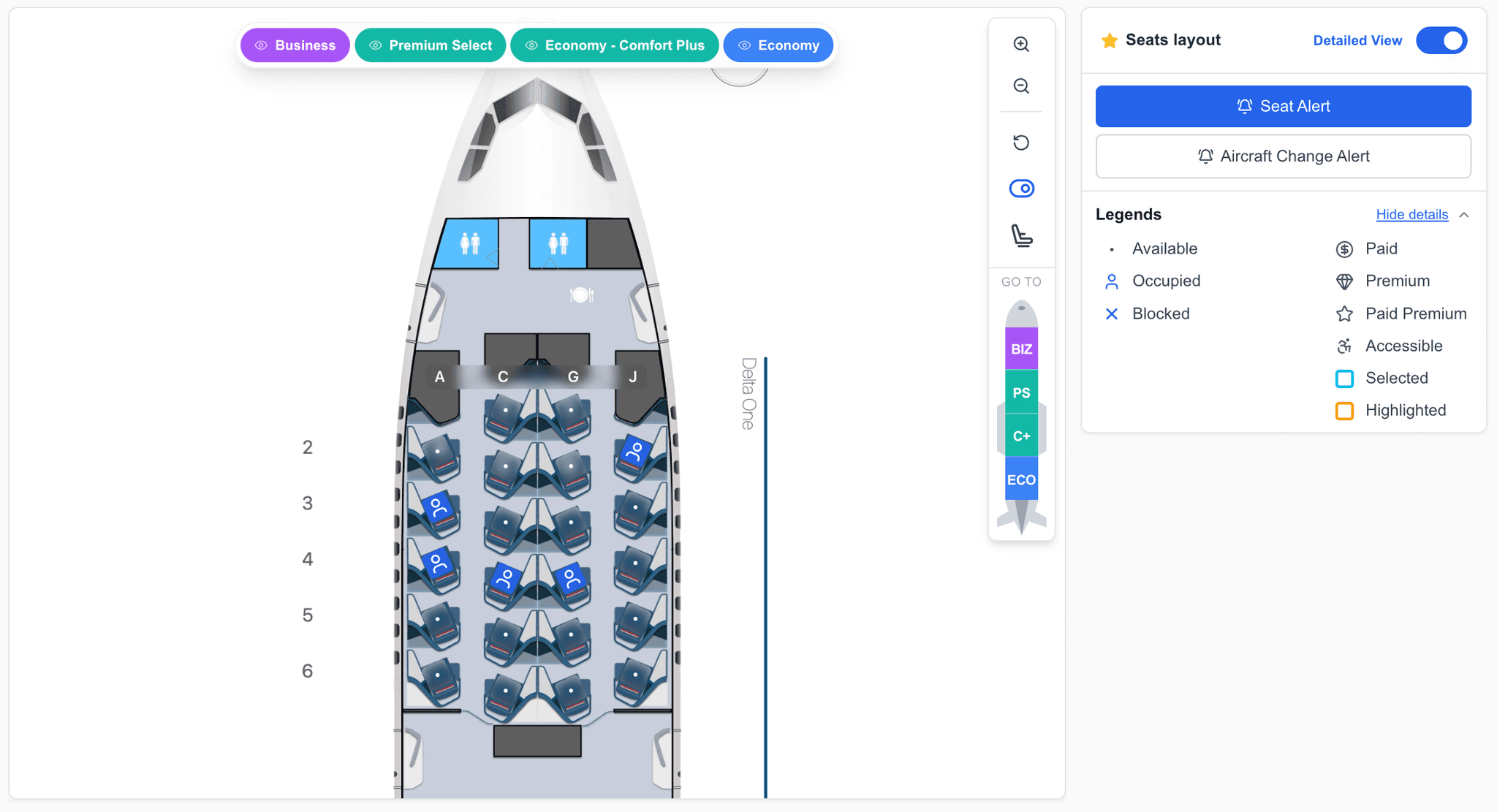
Task: Jump to Comfort Plus using C+ shortcut
Action: click(x=1021, y=435)
